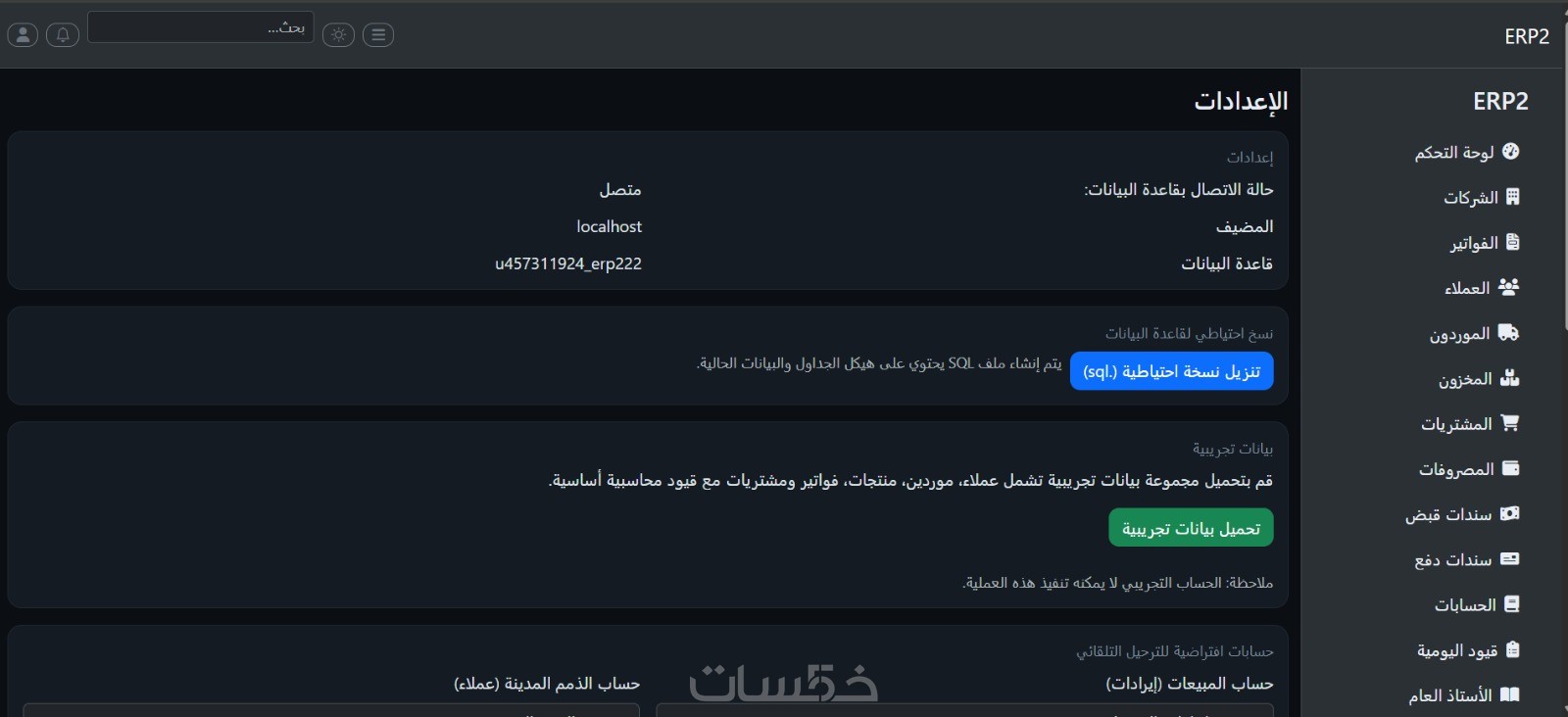
Task: Toggle the sidebar with hamburger button
Action: pyautogui.click(x=378, y=35)
